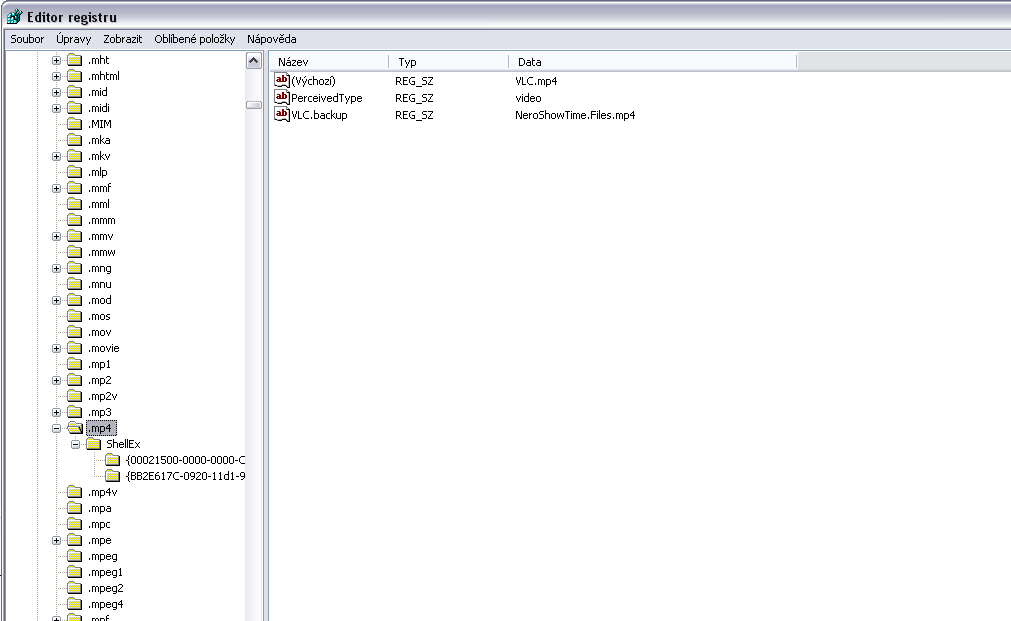The image size is (1011, 621).
Task: Select the .mp4v folder icon
Action: coord(75,492)
